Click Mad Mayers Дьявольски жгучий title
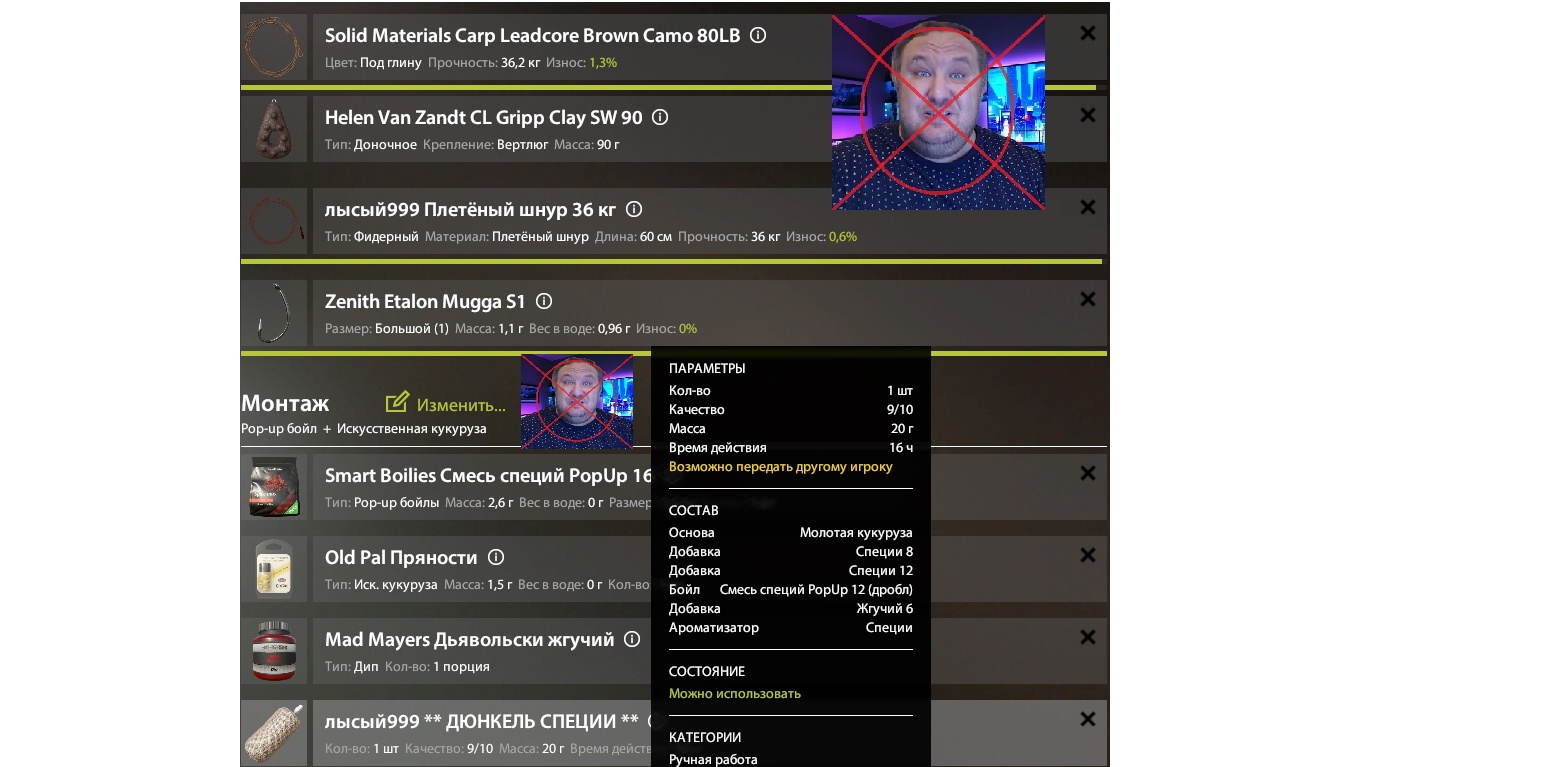The width and height of the screenshot is (1548, 767). click(469, 639)
